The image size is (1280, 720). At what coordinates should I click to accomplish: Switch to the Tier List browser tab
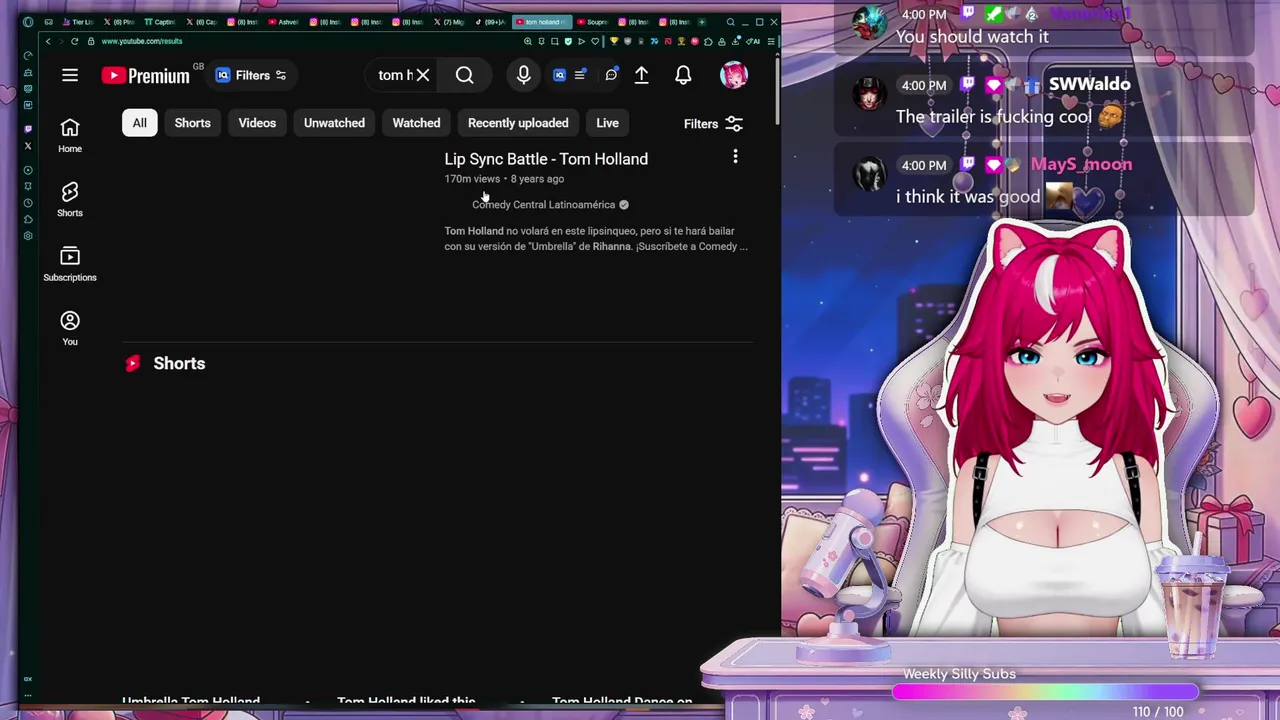[79, 22]
